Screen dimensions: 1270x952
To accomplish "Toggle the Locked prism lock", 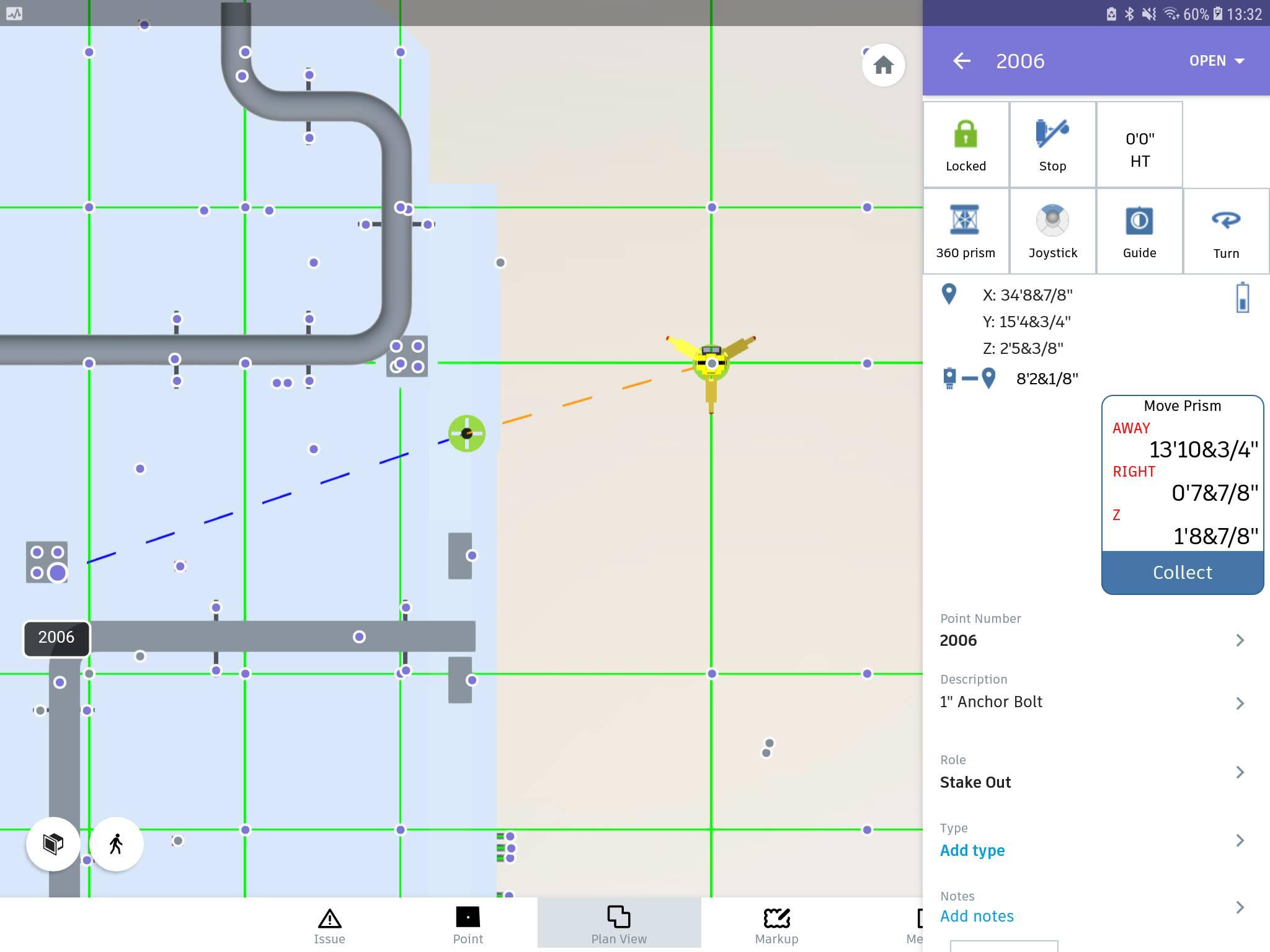I will [966, 144].
